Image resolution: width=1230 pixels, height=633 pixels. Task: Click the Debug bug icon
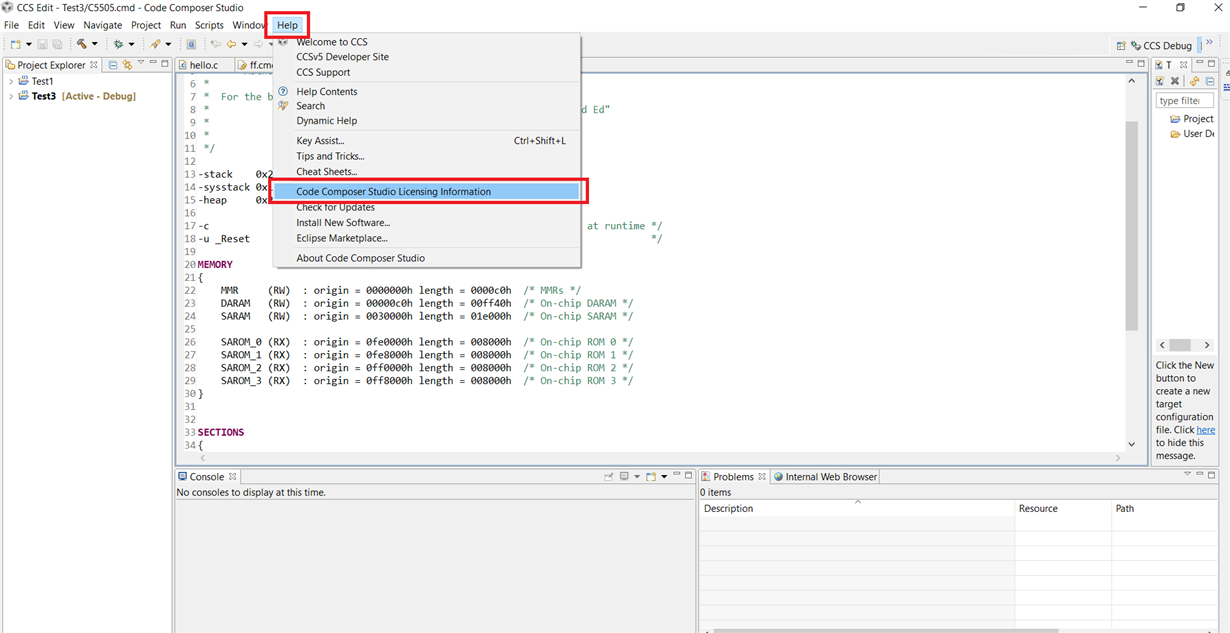(118, 44)
